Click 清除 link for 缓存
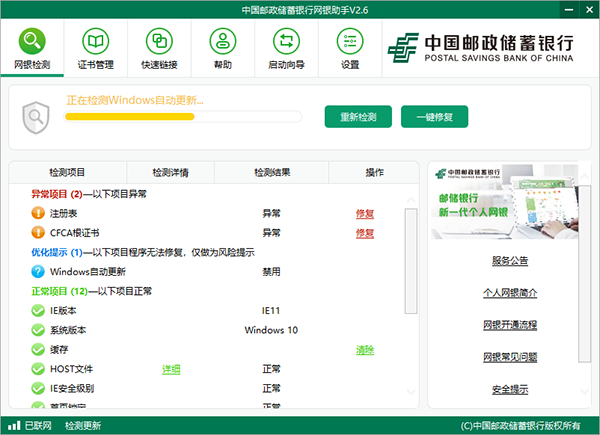600x435 pixels. (x=365, y=350)
